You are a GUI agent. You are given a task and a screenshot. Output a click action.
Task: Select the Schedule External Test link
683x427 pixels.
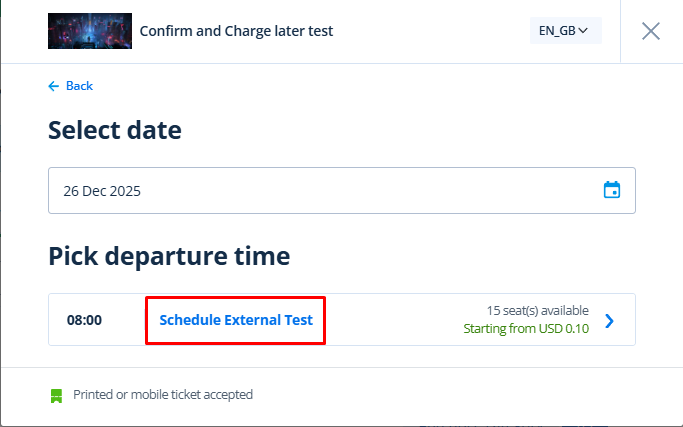tap(236, 321)
